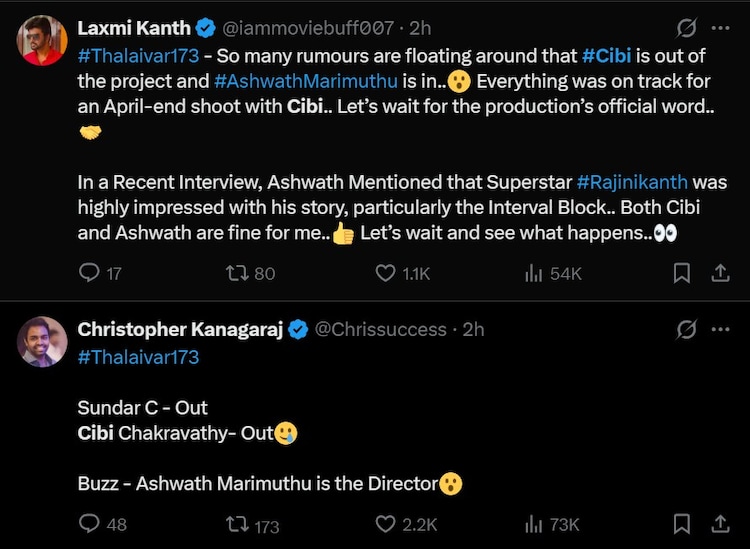750x549 pixels.
Task: View analytics of Christopher Kanagaraj's tweet
Action: [x=534, y=523]
